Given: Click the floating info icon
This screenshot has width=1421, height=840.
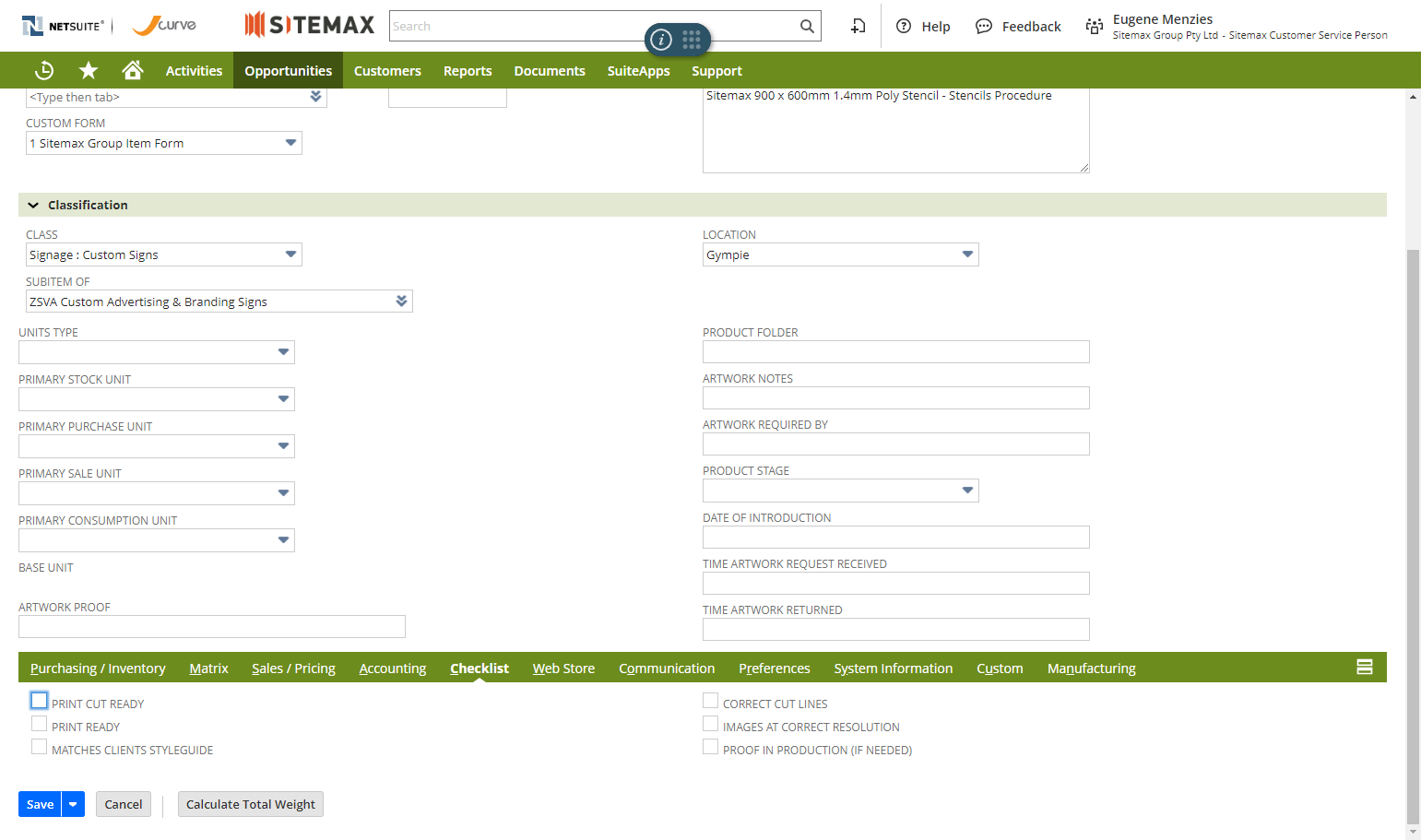Looking at the screenshot, I should [661, 40].
